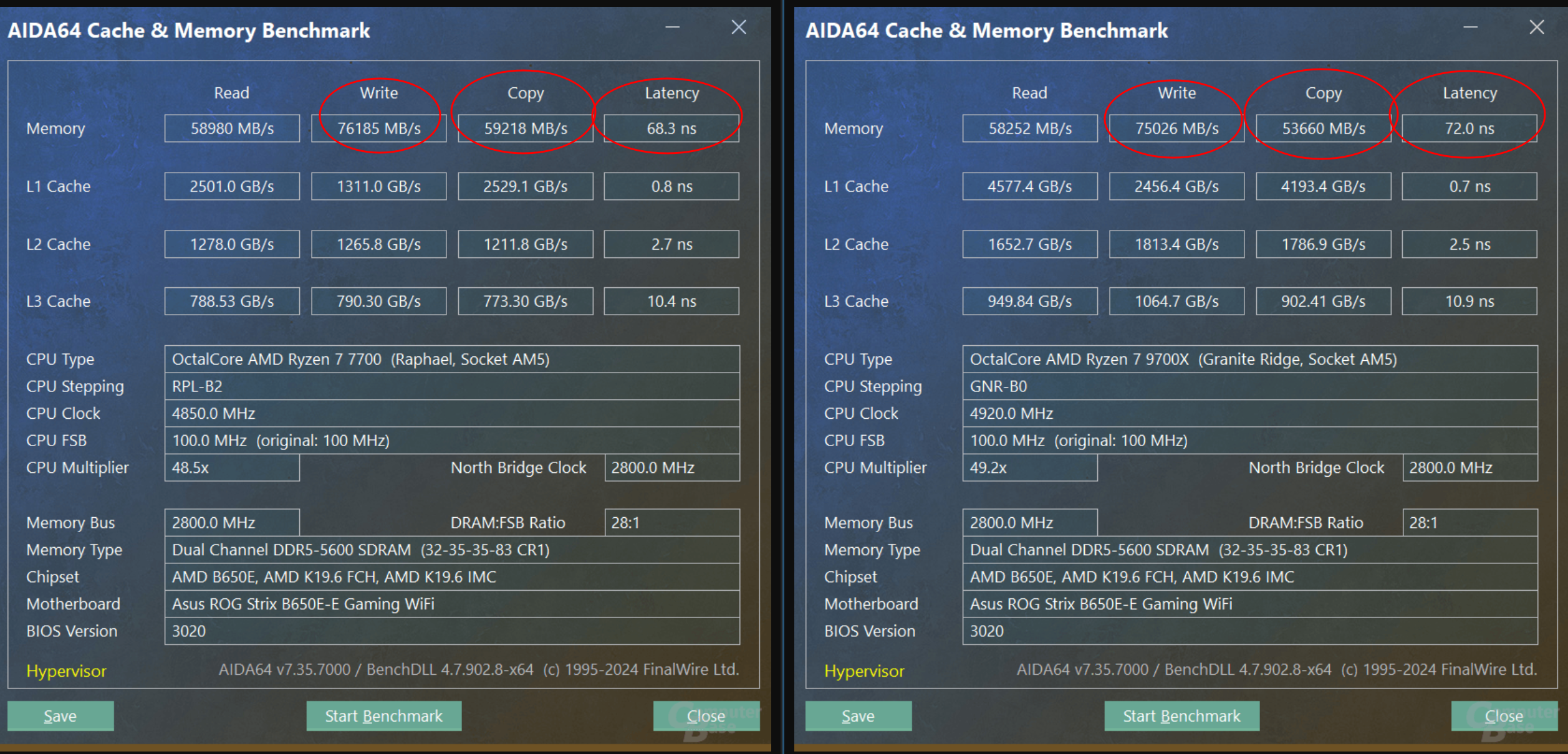Click the GNR-B0 CPU stepping field
This screenshot has height=754, width=1568.
click(x=1249, y=386)
